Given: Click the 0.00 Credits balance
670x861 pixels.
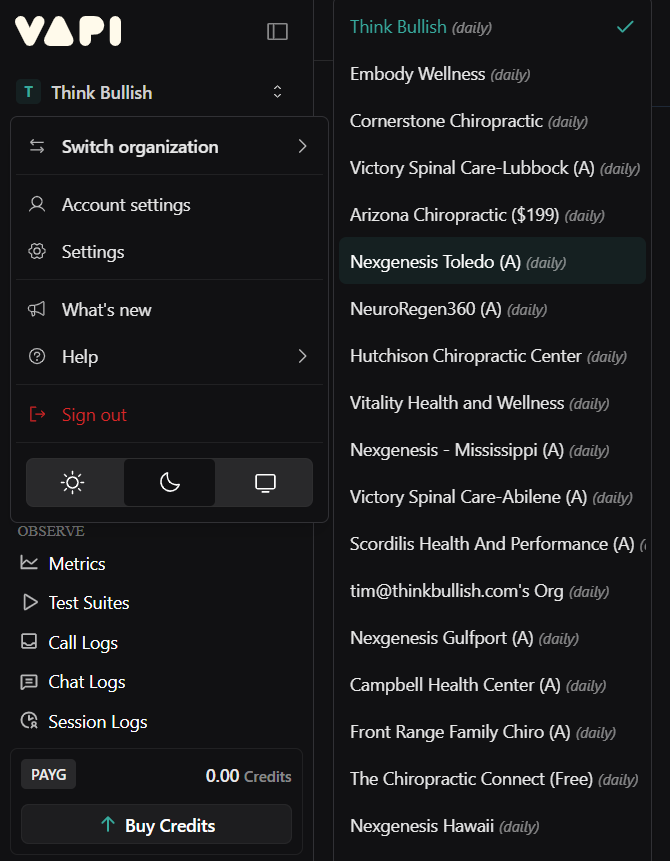Looking at the screenshot, I should click(x=248, y=775).
